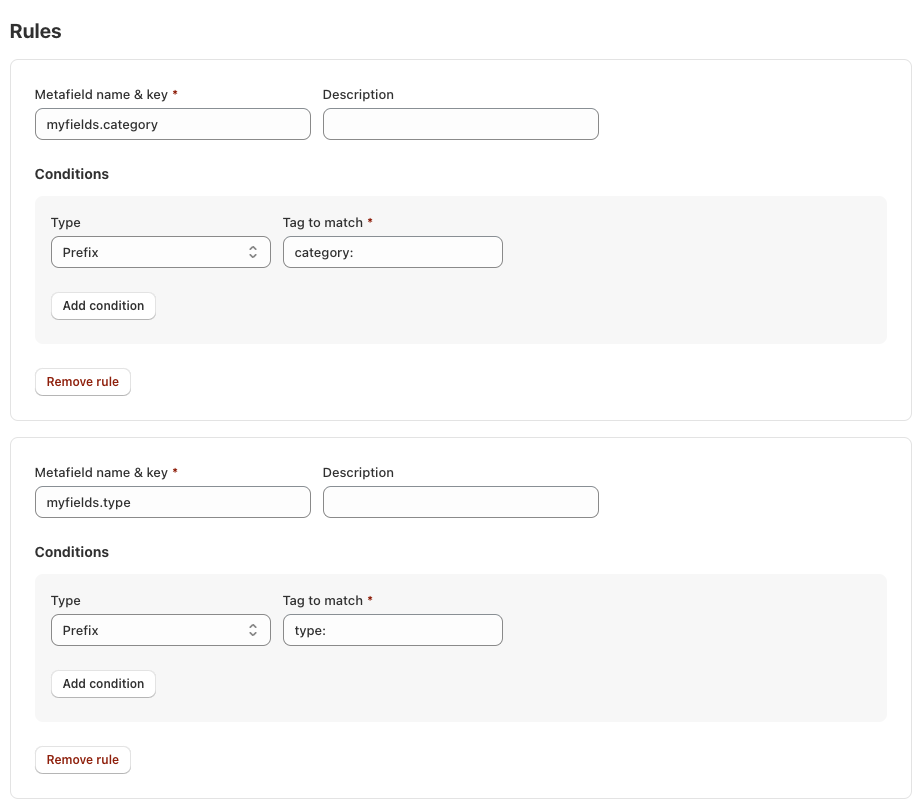Select the metafield field containing myfields.type
This screenshot has width=921, height=808.
172,503
